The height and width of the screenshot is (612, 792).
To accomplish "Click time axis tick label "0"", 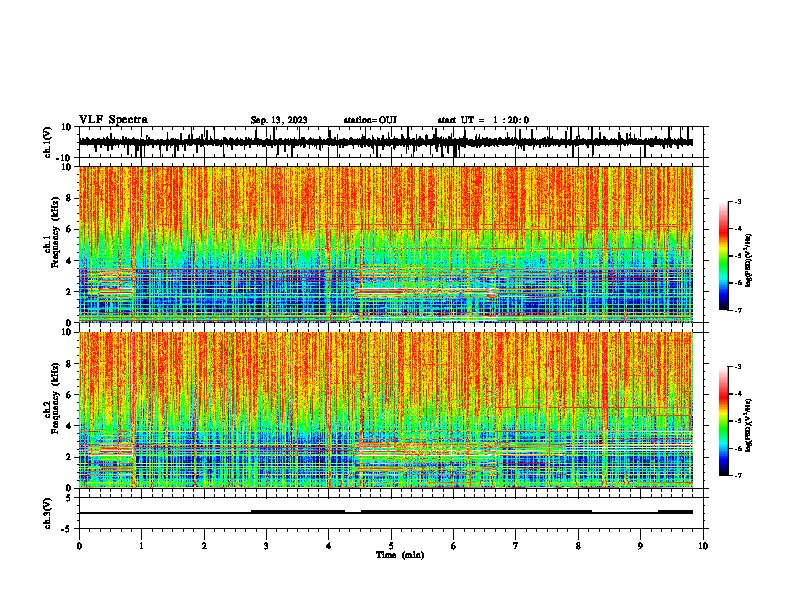I will [79, 546].
